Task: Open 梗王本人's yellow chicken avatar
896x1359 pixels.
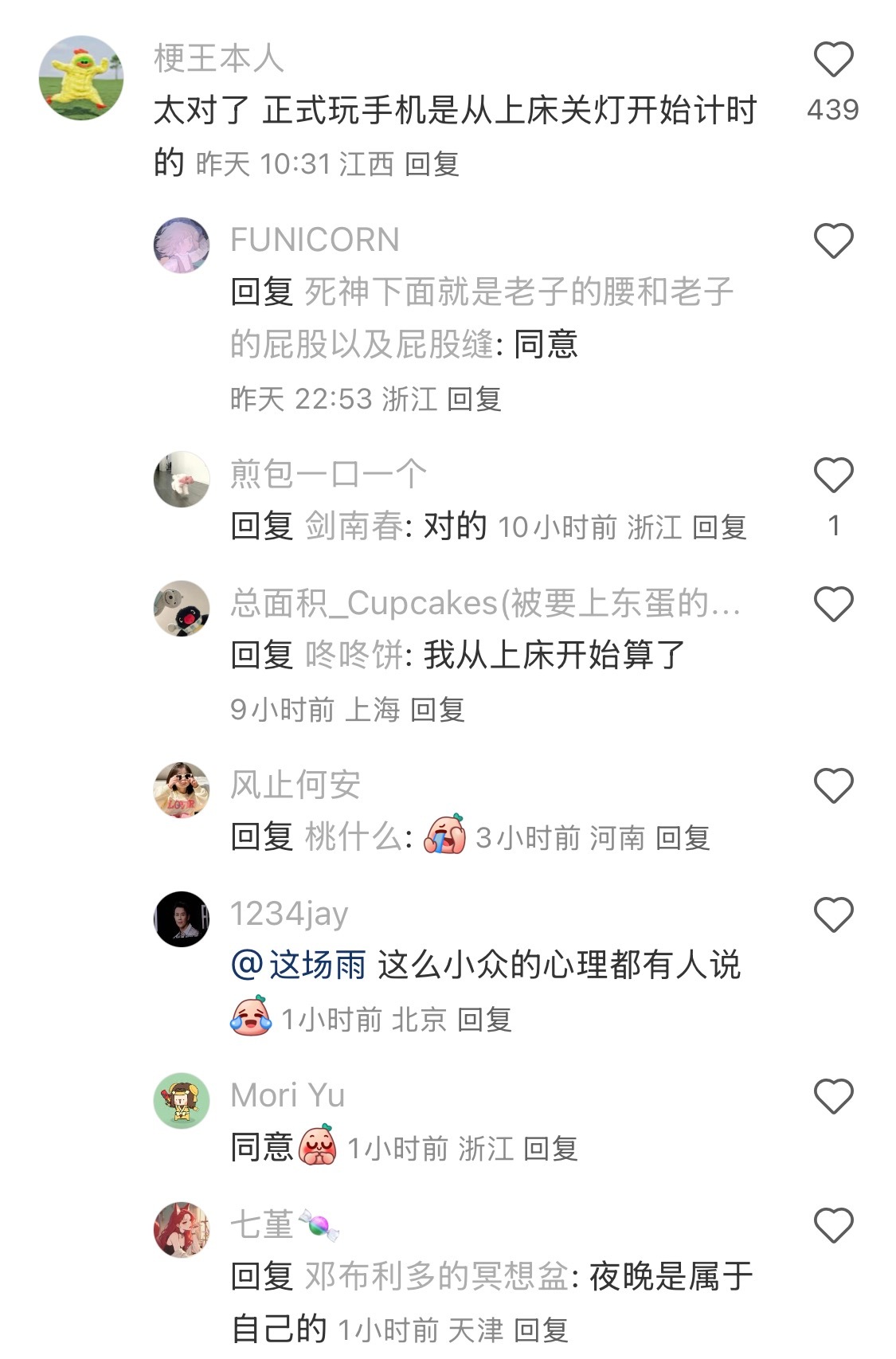Action: pos(81,77)
